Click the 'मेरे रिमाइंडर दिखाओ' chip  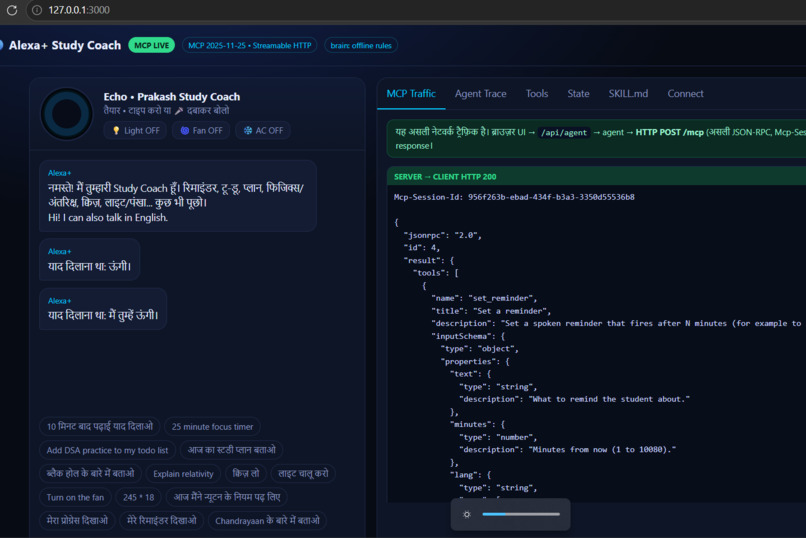click(161, 521)
